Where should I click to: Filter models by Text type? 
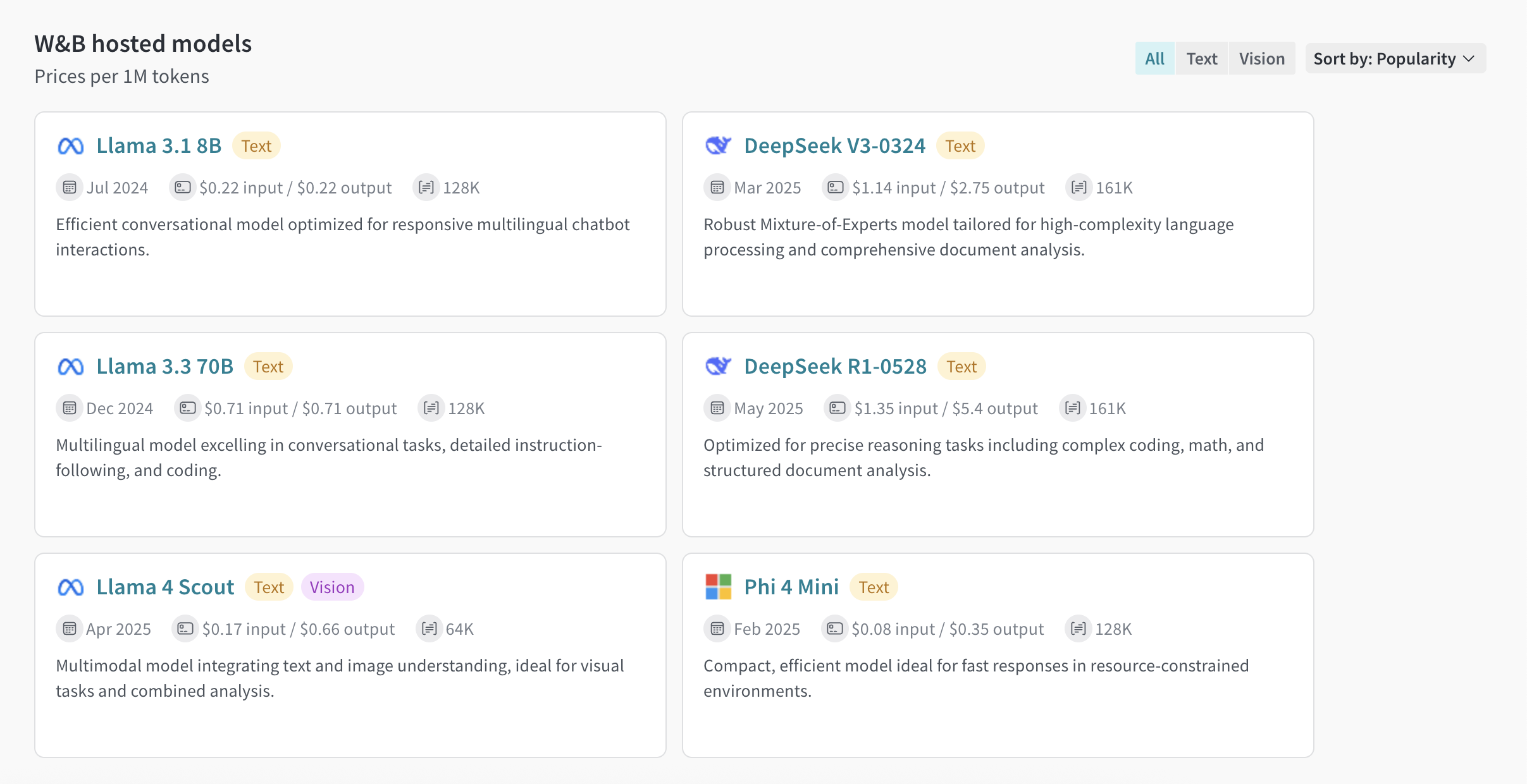coord(1201,59)
